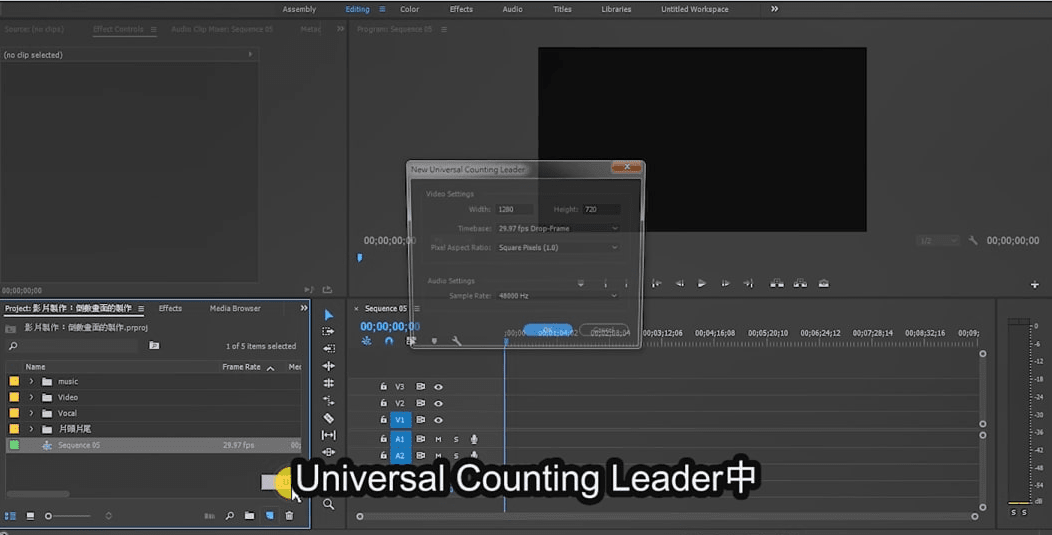The image size is (1052, 535).
Task: Open Find in Project panel footer
Action: (229, 516)
